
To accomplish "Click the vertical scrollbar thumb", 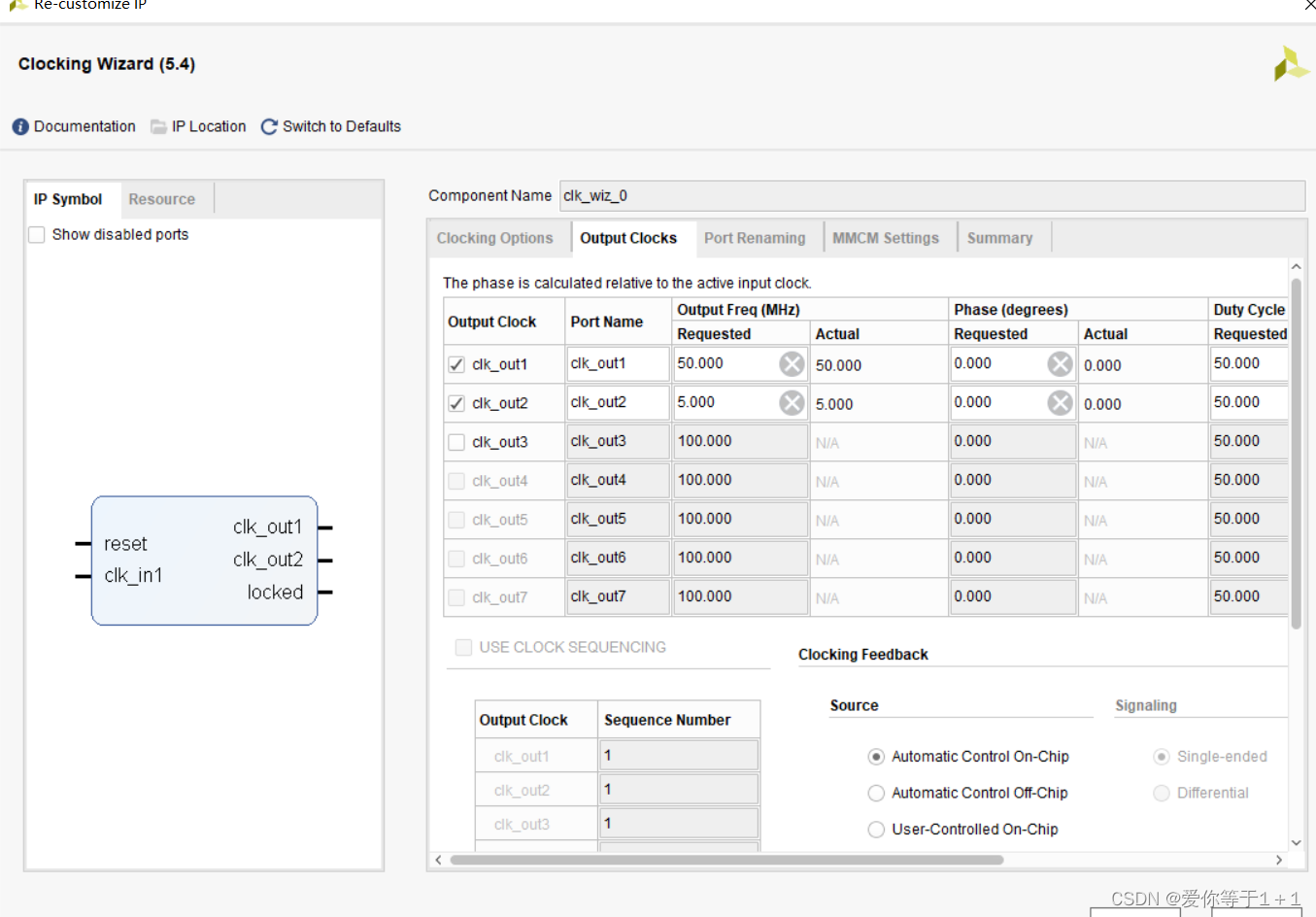I will tap(1296, 454).
